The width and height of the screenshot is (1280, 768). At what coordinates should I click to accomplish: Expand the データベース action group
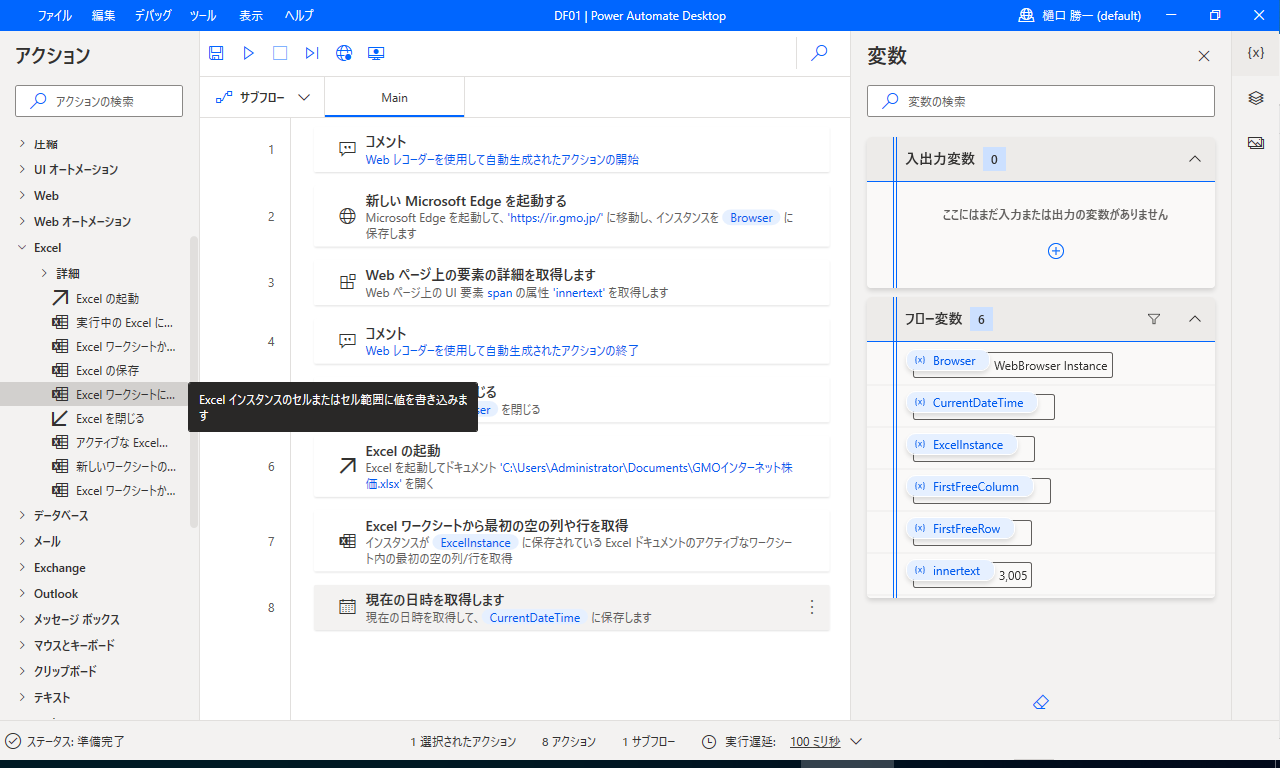pyautogui.click(x=22, y=516)
